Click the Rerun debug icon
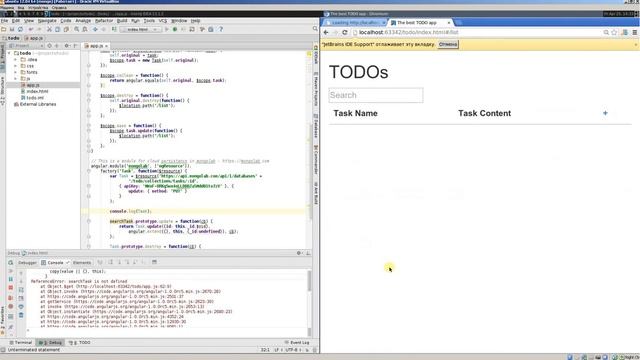 11,262
